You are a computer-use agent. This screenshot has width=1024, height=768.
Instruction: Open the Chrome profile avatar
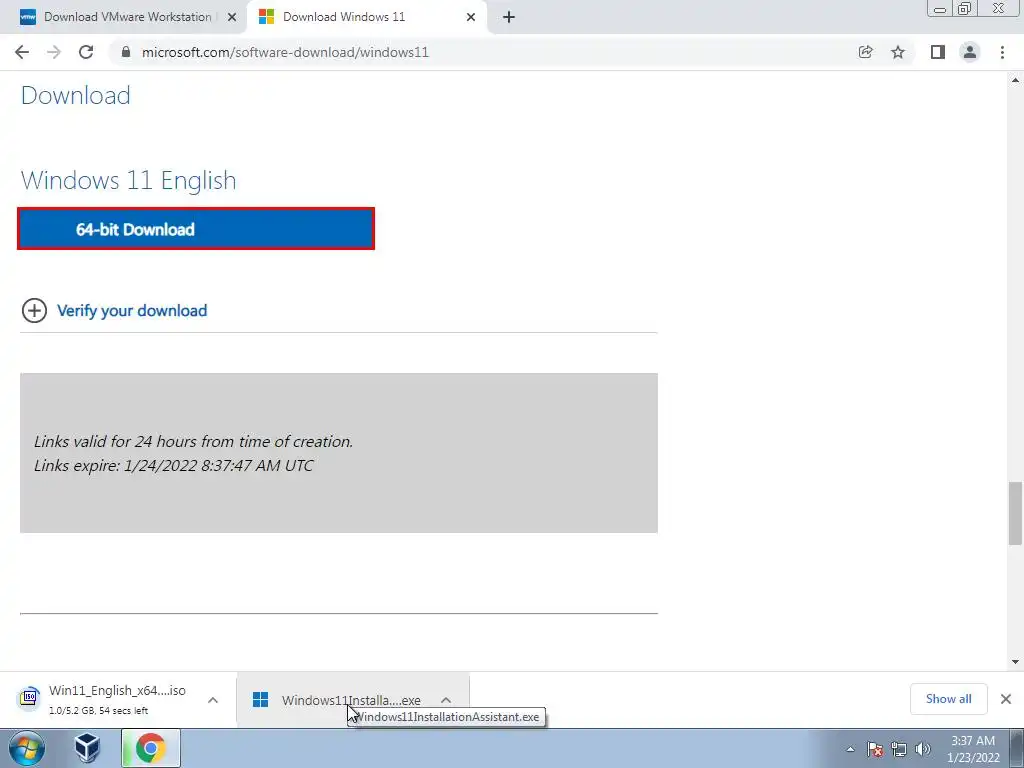pos(970,52)
